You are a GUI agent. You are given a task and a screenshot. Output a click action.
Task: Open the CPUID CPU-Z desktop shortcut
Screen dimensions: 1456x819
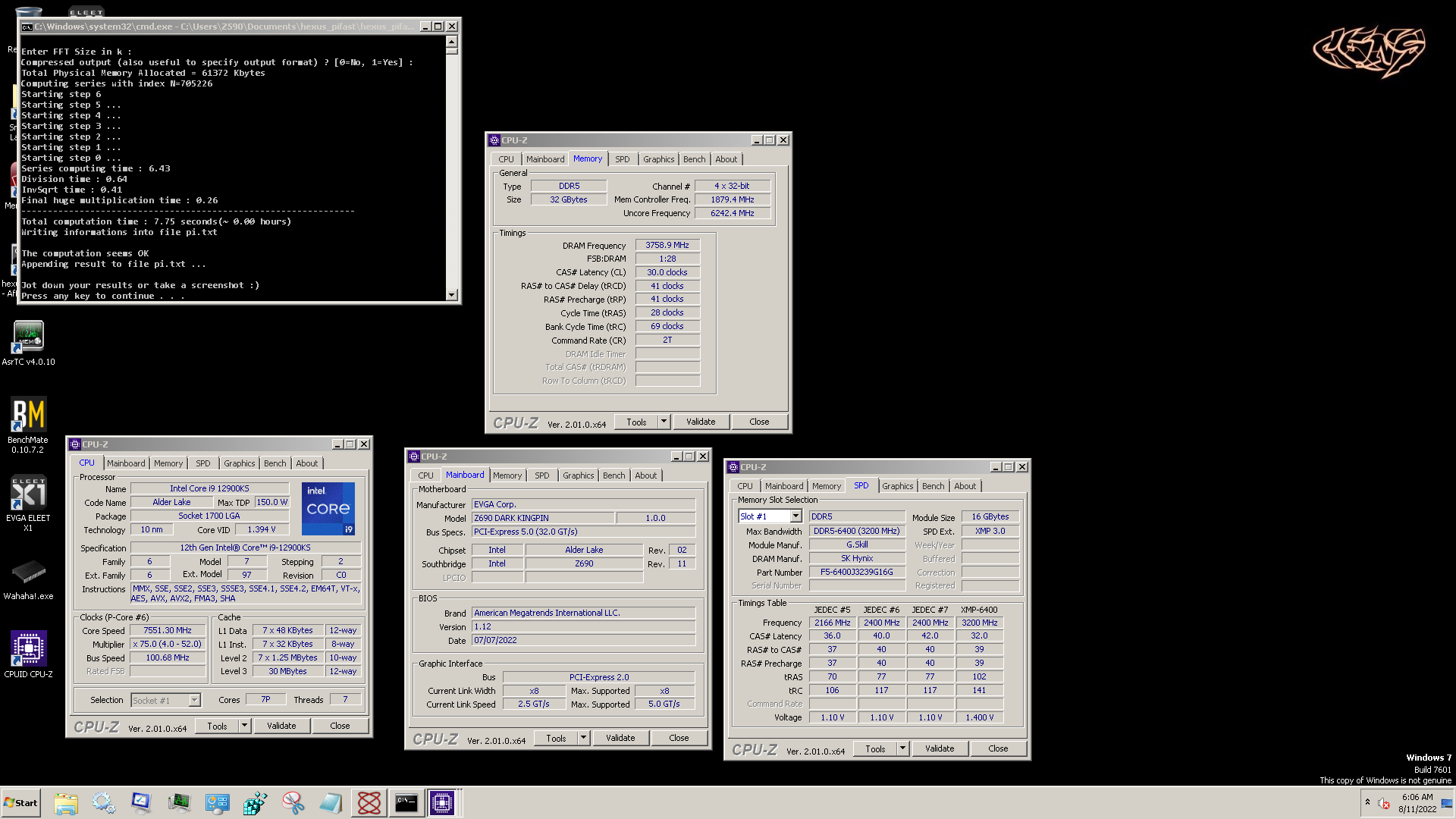click(28, 650)
